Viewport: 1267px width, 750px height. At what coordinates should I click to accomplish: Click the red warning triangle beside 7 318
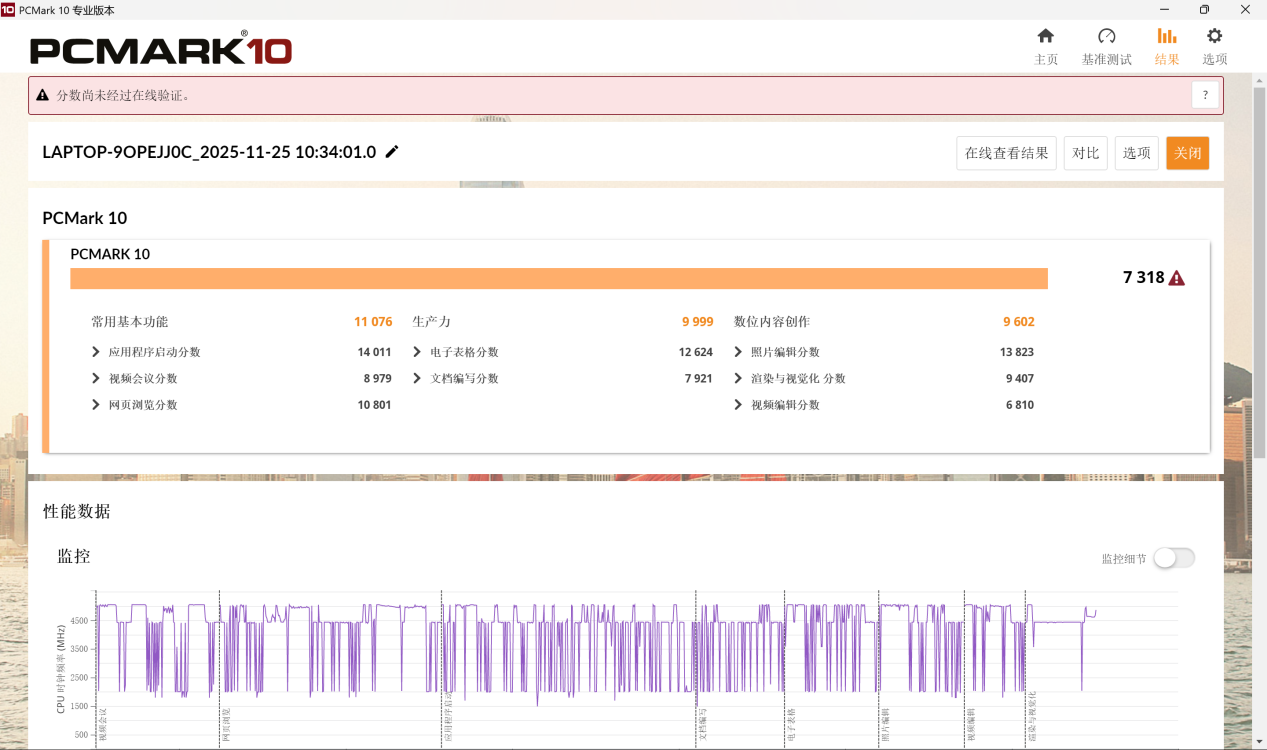[1176, 278]
